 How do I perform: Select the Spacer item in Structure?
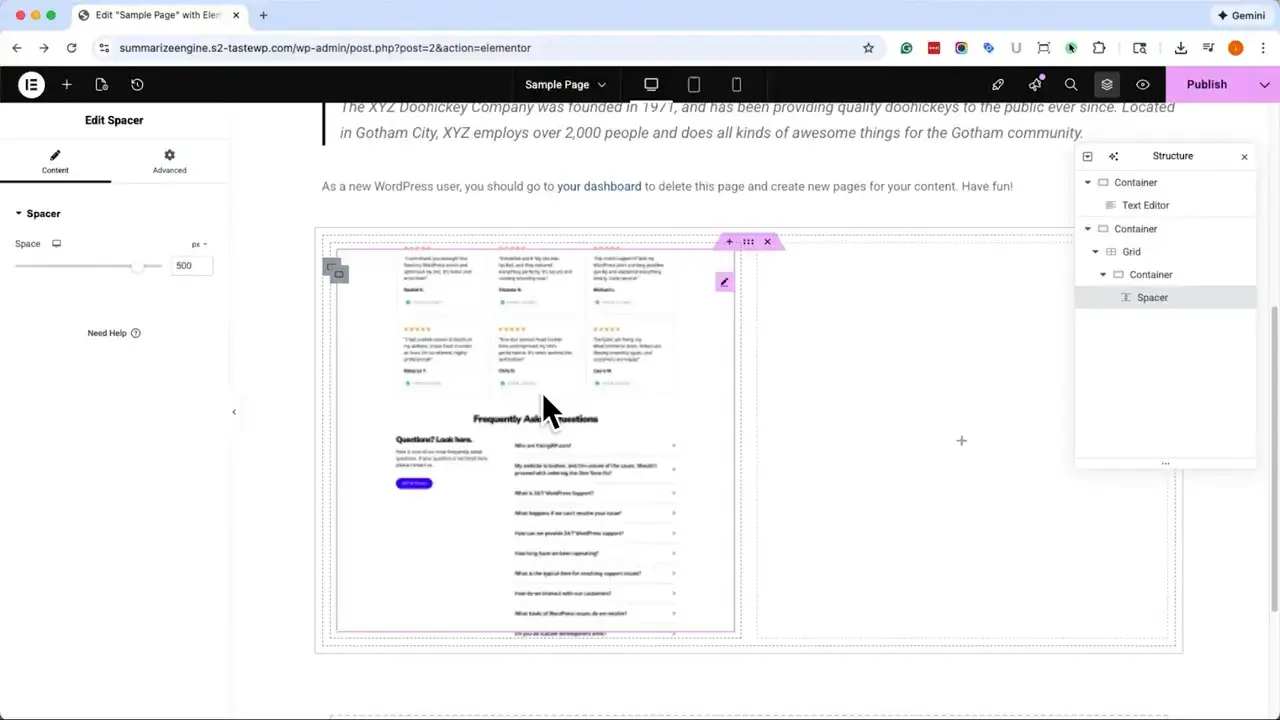(x=1165, y=297)
